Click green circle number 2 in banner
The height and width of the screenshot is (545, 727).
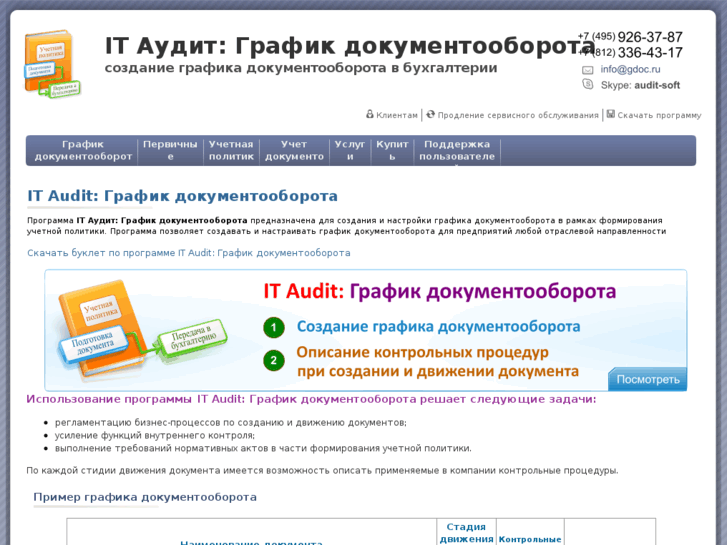[274, 360]
